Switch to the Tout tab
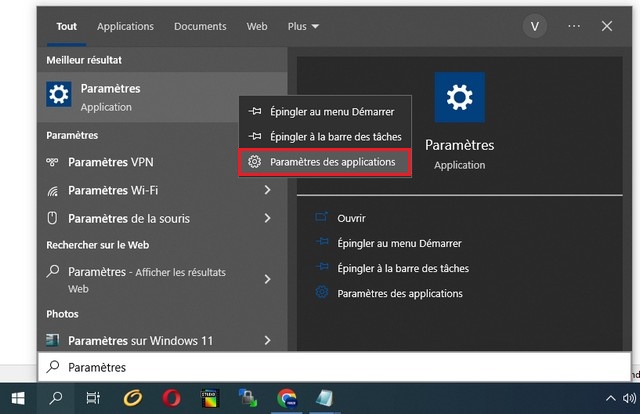This screenshot has width=640, height=414. click(x=67, y=27)
